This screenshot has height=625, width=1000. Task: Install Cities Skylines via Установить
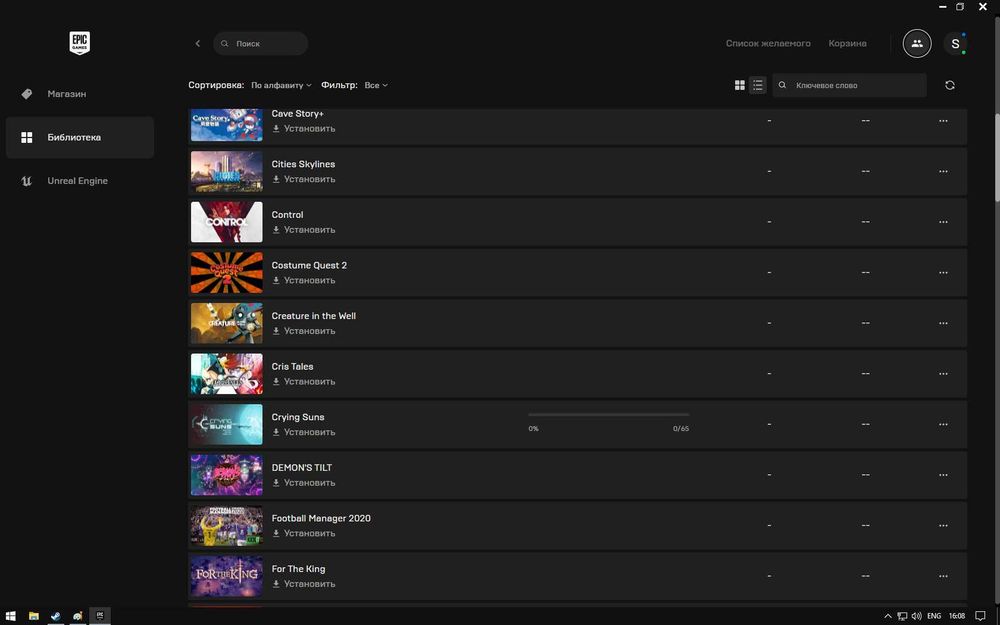click(x=304, y=179)
